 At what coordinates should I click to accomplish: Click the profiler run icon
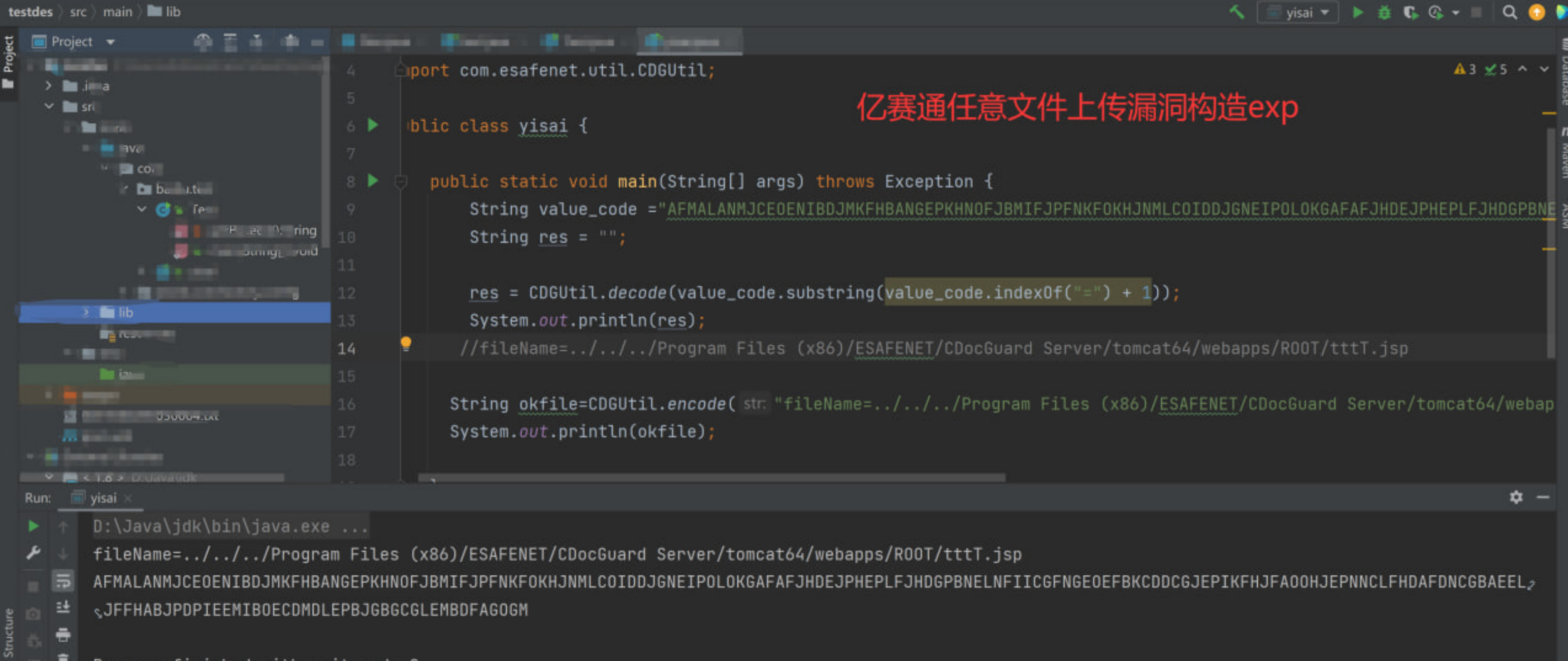point(1436,12)
